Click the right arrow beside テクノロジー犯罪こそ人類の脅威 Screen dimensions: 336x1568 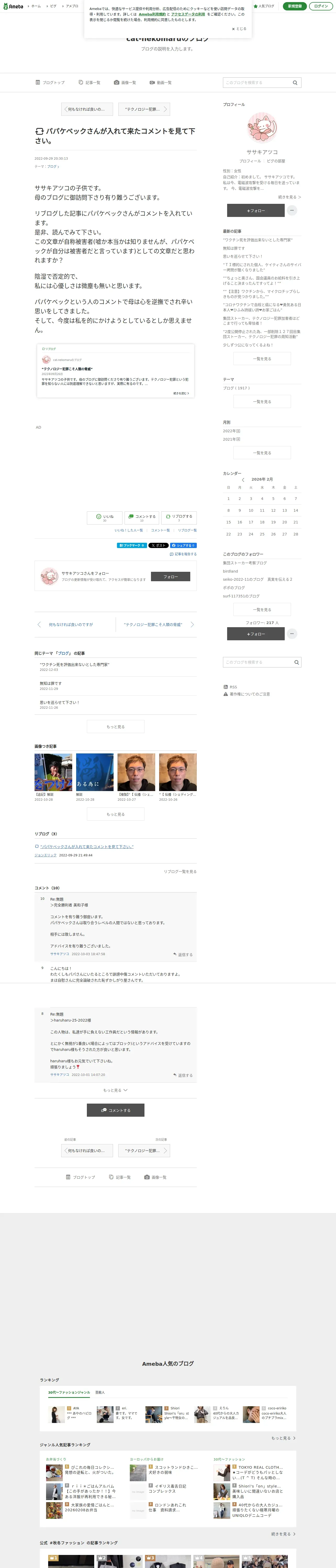coord(192,625)
